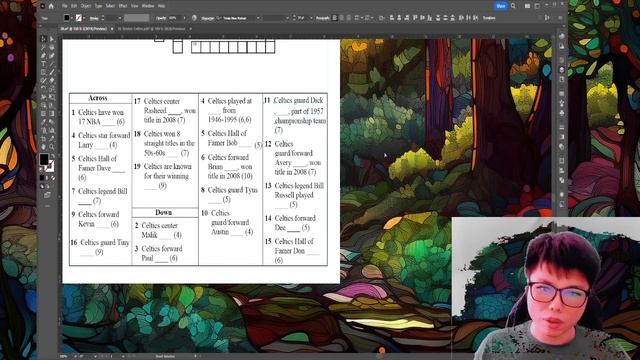Click the font name input field
Viewport: 640px width, 360px height.
click(x=239, y=18)
